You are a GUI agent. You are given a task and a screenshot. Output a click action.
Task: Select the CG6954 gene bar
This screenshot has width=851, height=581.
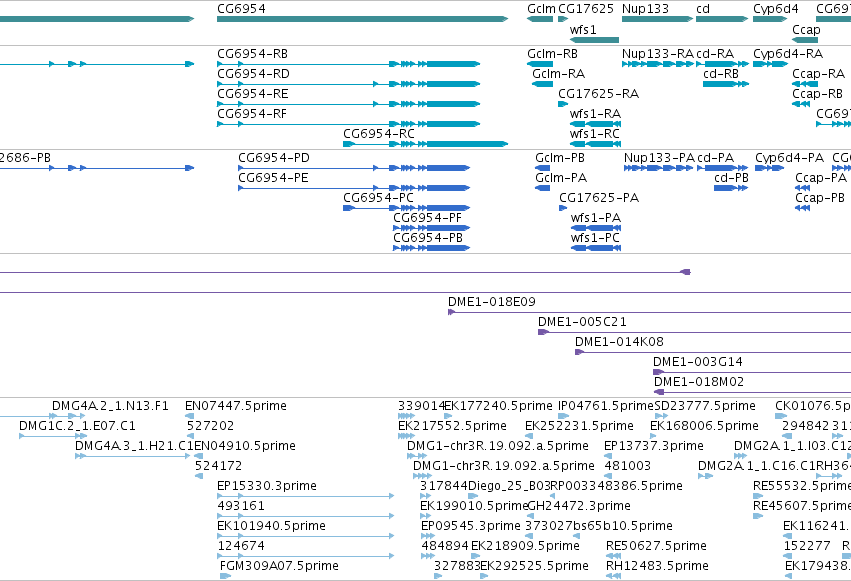coord(363,19)
